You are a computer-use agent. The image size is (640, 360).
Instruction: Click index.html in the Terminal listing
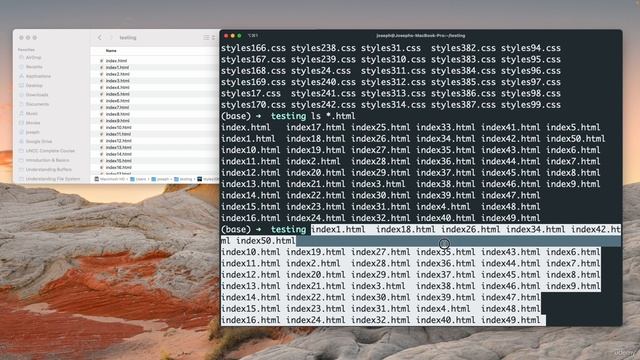tap(246, 127)
